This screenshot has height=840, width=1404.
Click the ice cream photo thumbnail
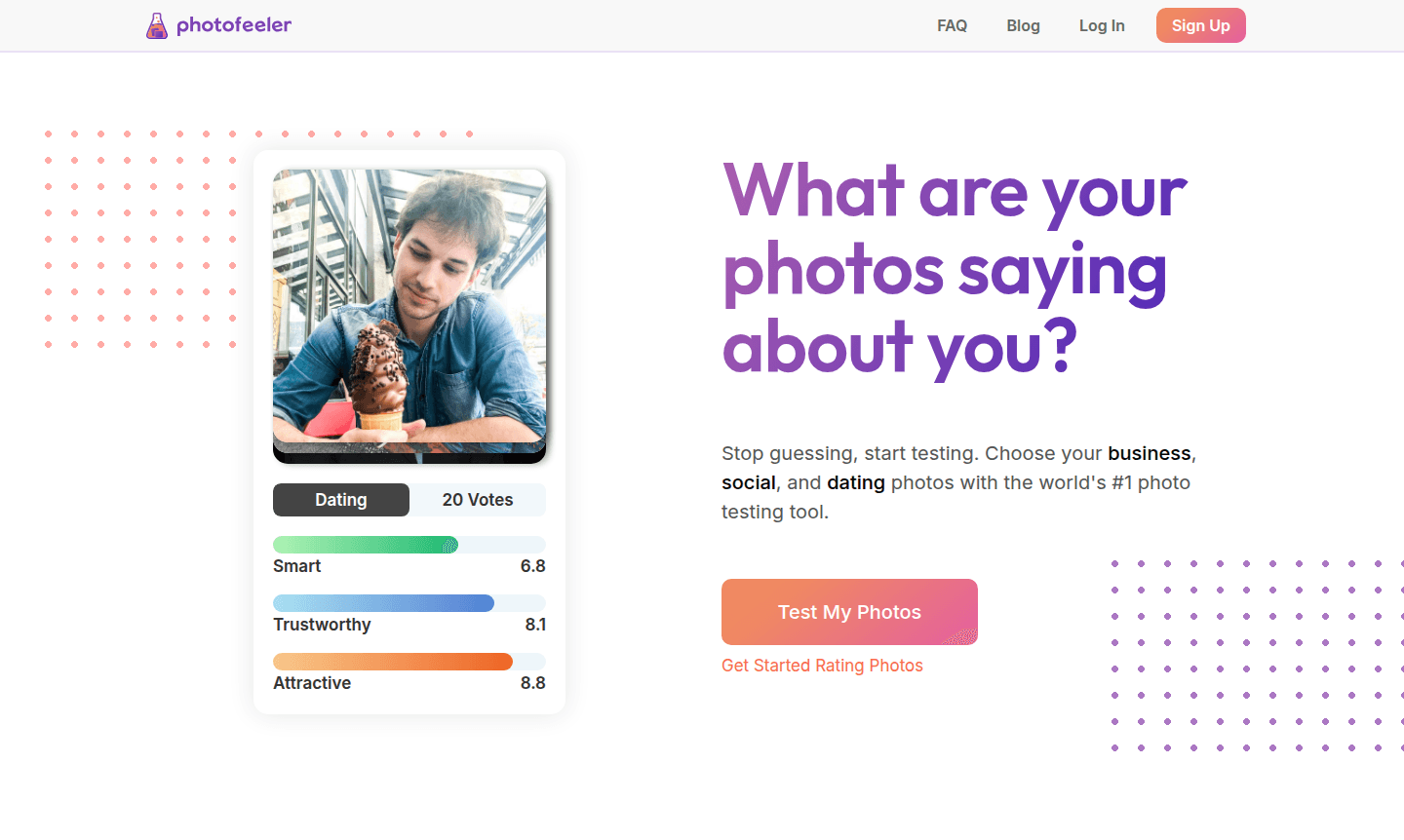click(409, 314)
